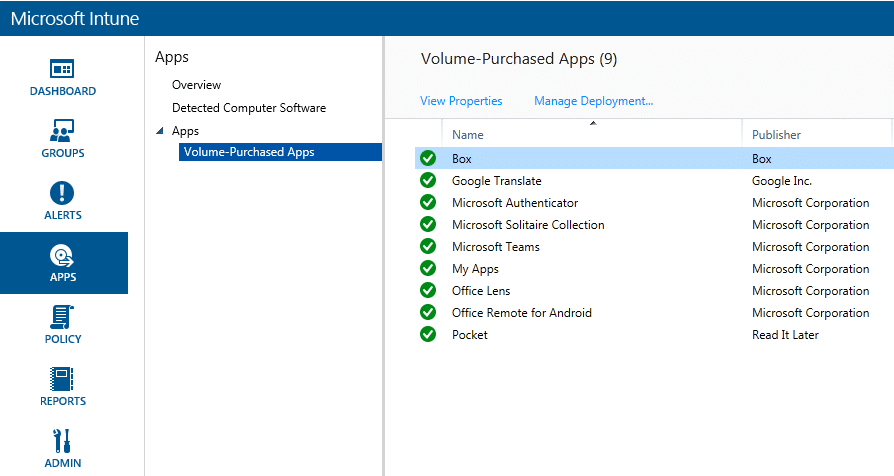
Task: Click status check beside Microsoft Authenticator
Action: click(x=428, y=202)
